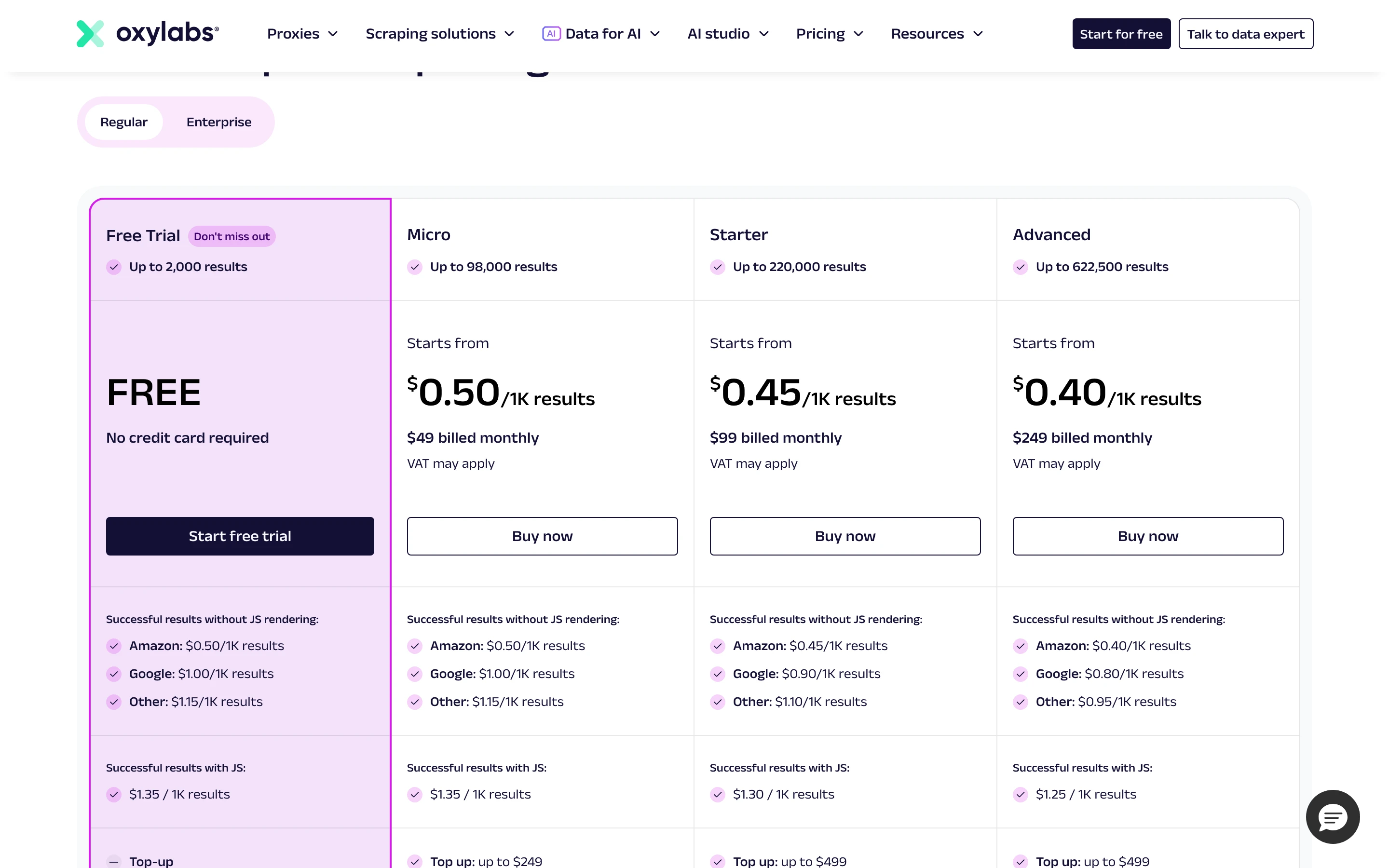
Task: Click Micro $1.35 / 1K results text
Action: [480, 795]
